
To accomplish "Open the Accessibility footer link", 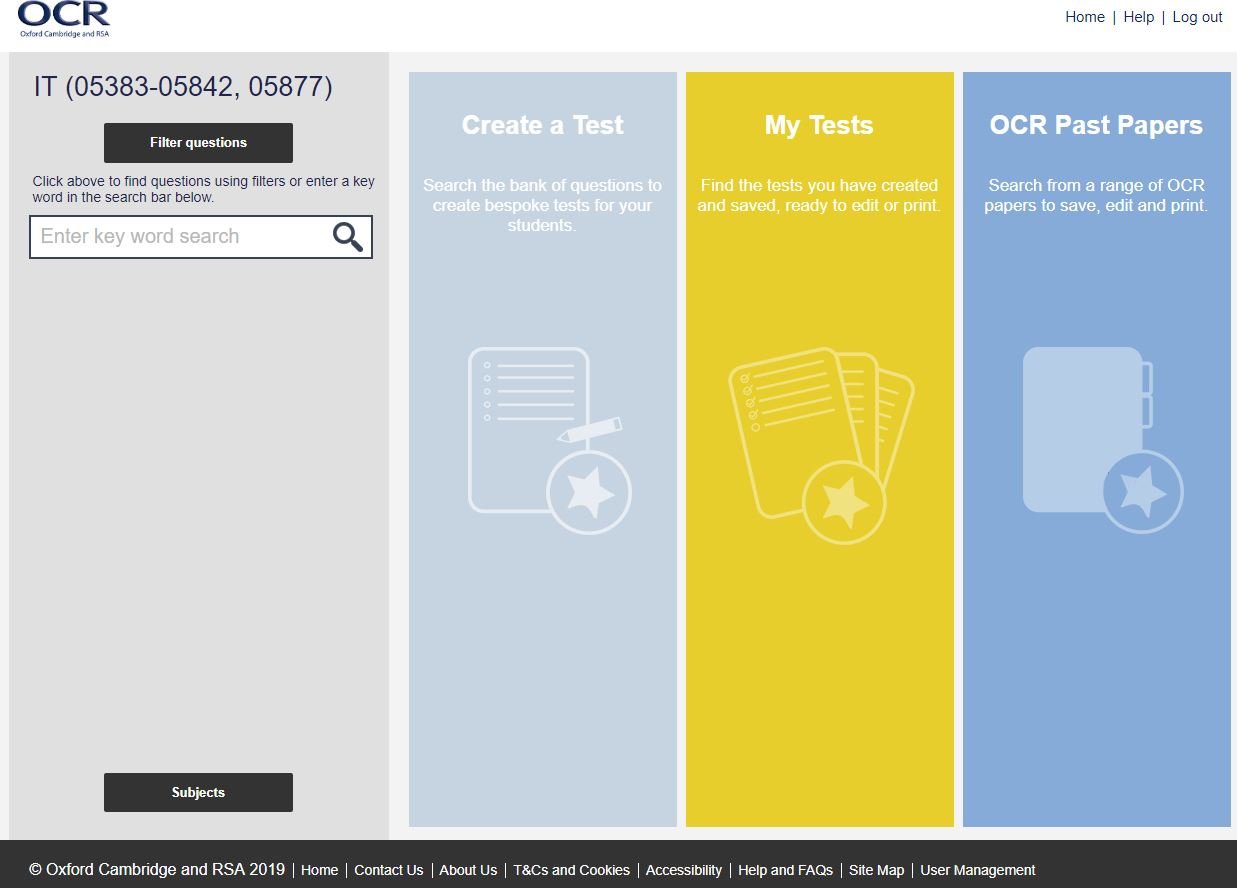I will point(684,870).
